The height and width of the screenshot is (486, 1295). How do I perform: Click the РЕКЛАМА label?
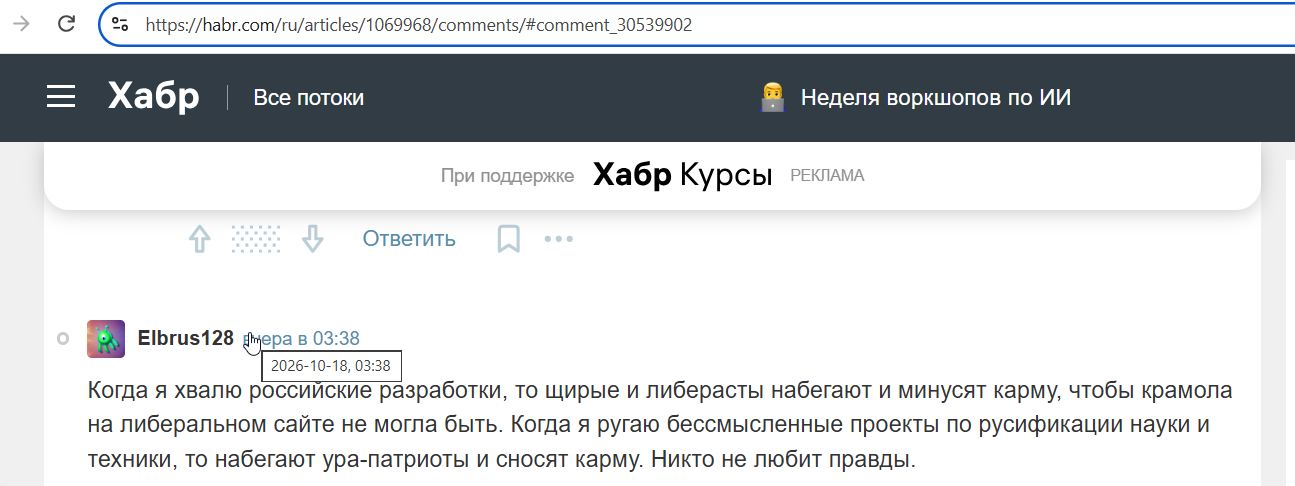click(x=827, y=176)
